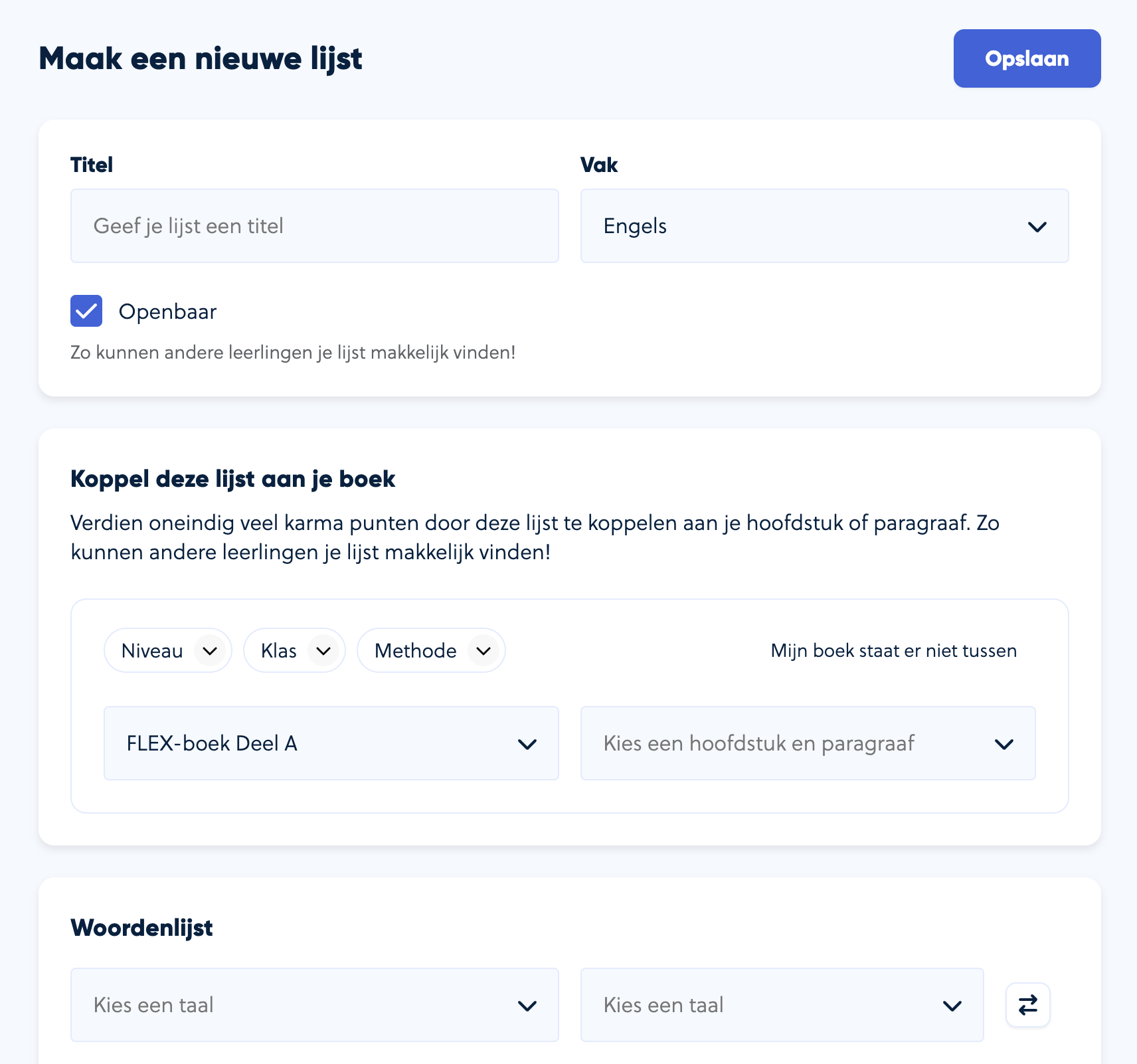
Task: Click the arrow icon in the Vak field
Action: click(1037, 226)
